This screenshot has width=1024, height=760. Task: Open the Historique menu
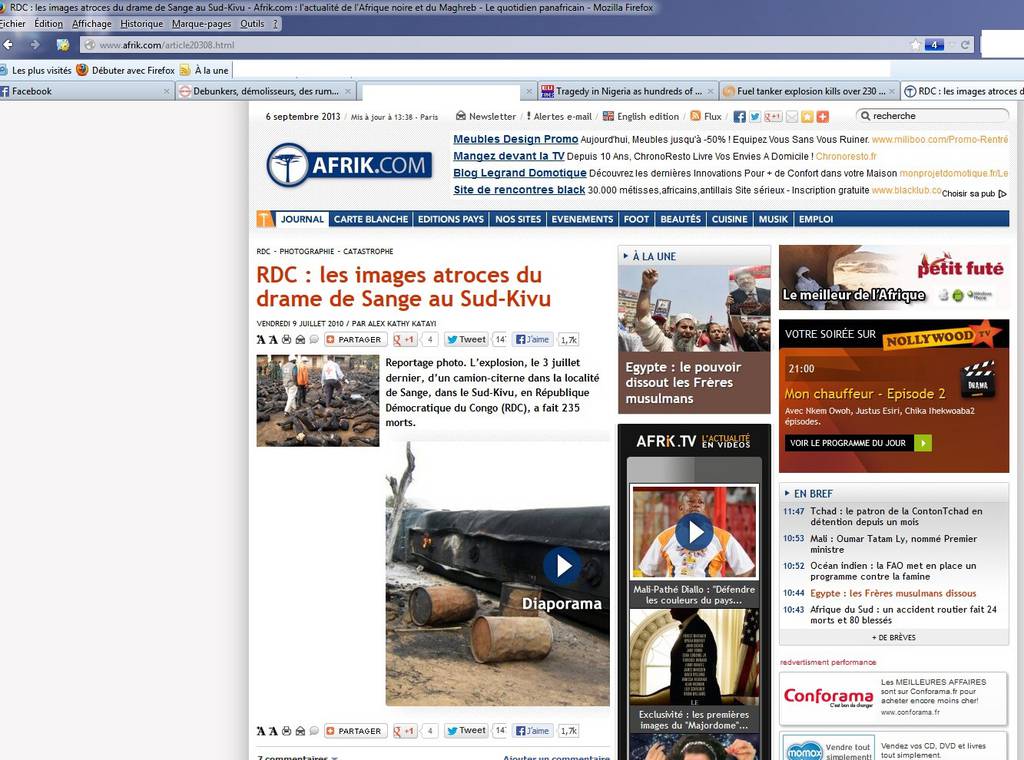tap(142, 24)
